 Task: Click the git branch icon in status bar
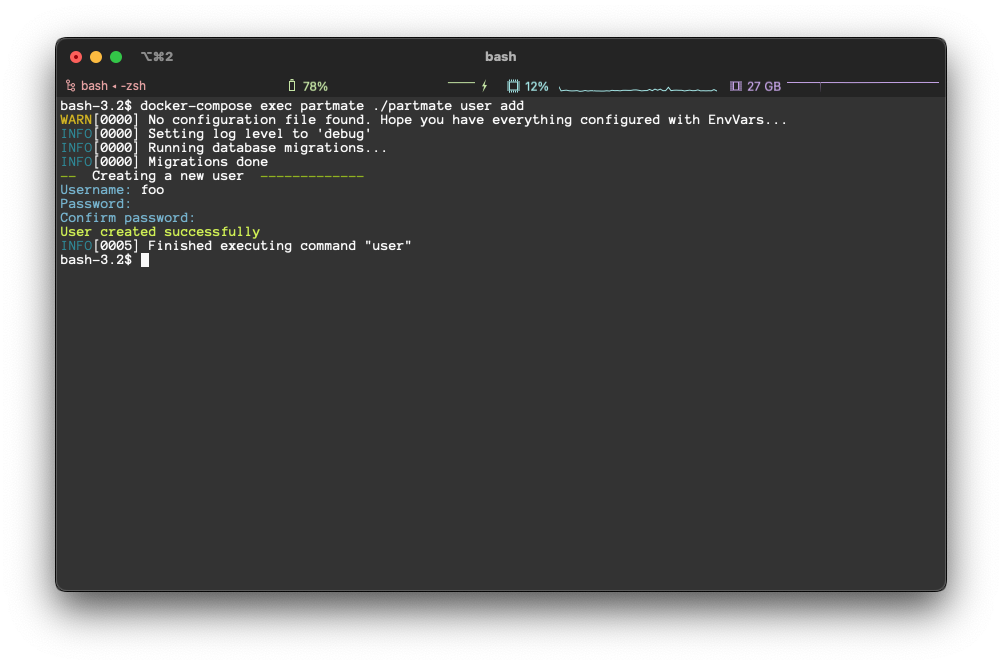tap(70, 86)
